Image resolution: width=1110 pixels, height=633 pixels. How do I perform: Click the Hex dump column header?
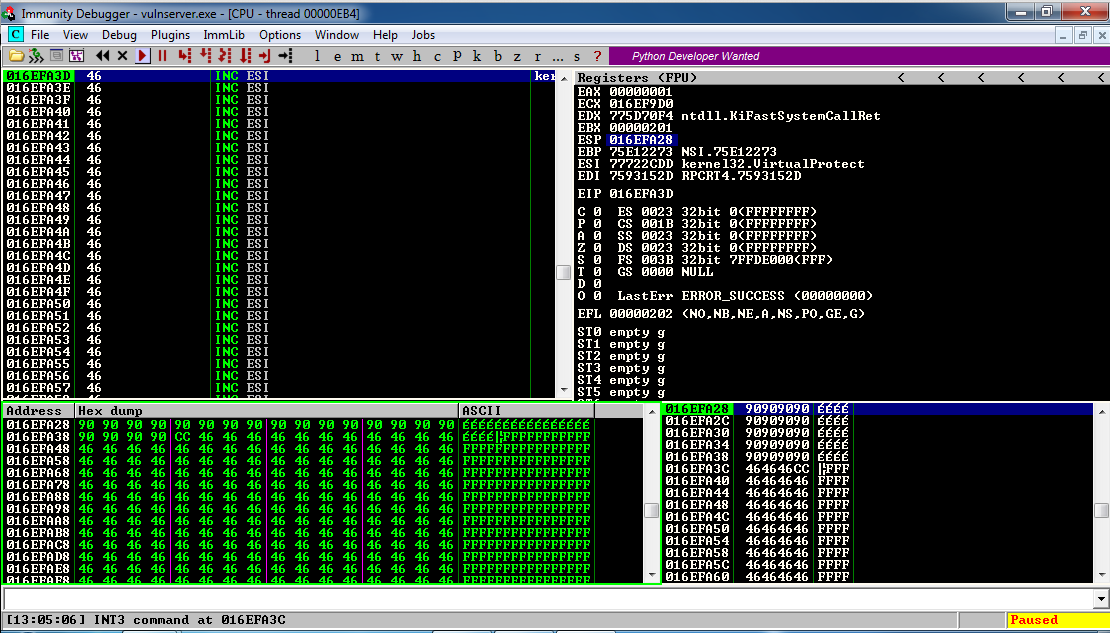tap(266, 411)
